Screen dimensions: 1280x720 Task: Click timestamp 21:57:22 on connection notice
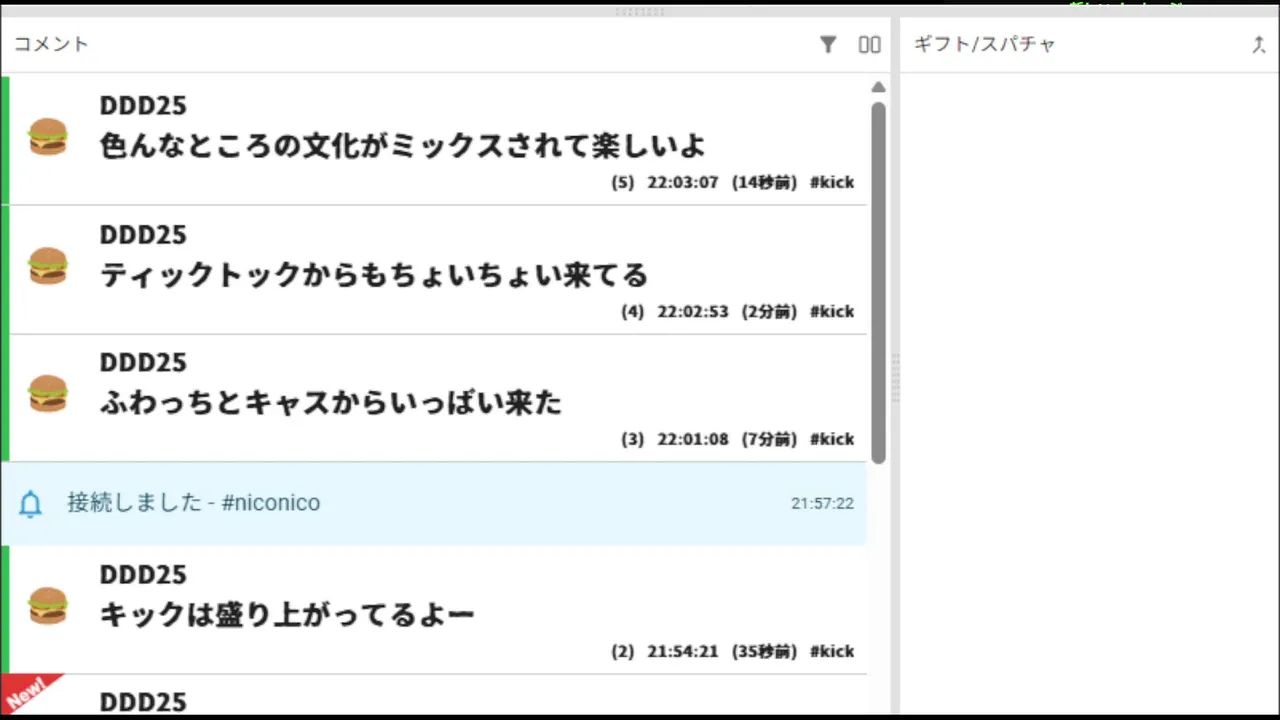coord(822,504)
